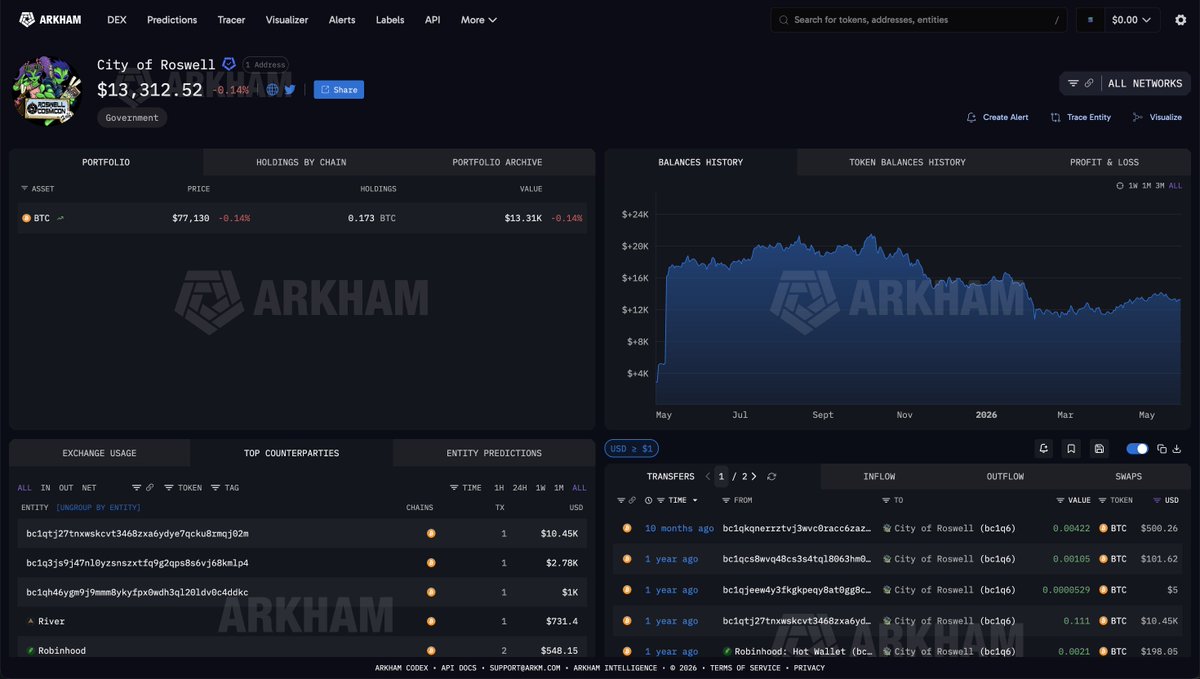Viewport: 1200px width, 679px height.
Task: Click the blue Share button
Action: 339,89
